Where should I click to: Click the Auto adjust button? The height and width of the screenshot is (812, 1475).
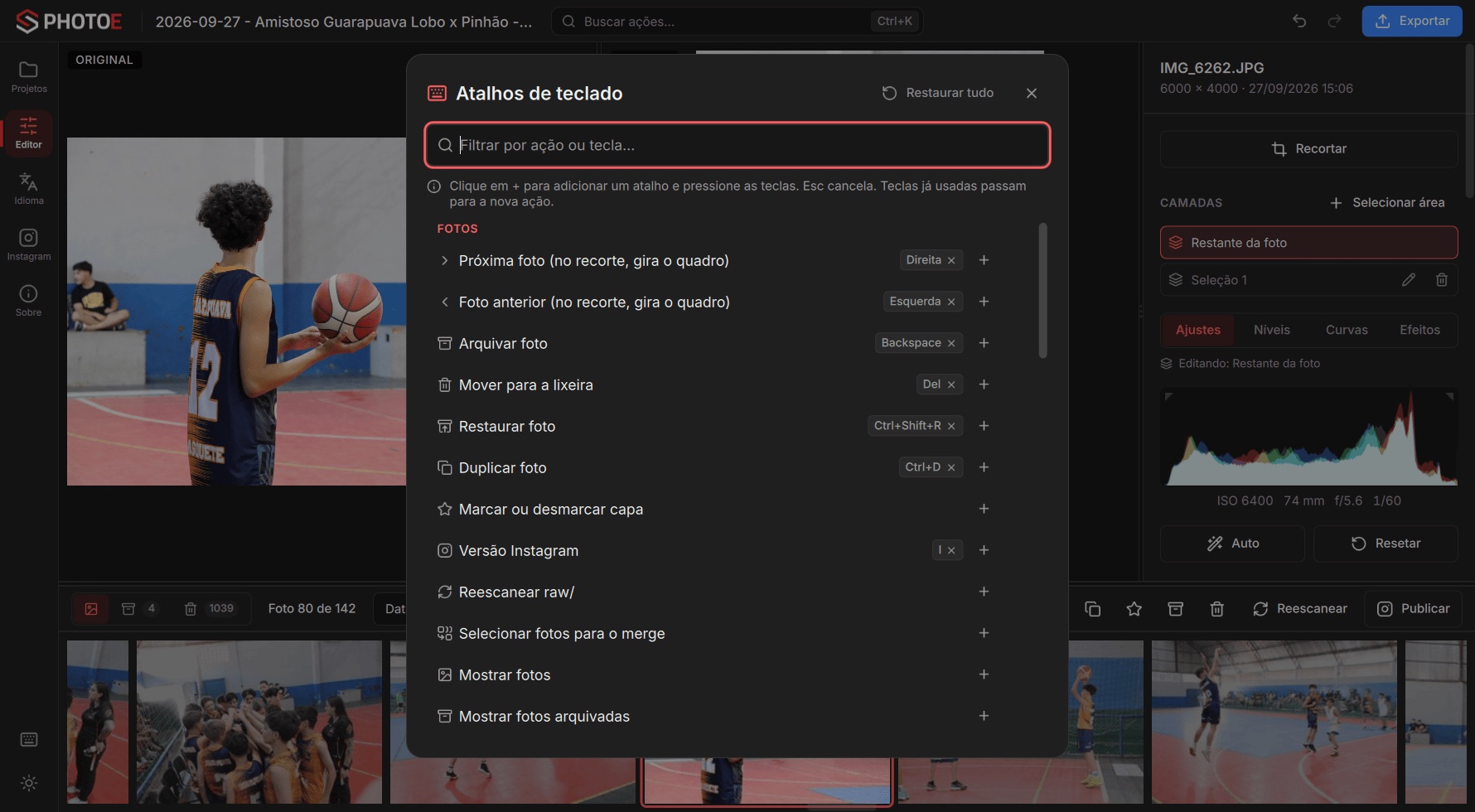pos(1232,544)
